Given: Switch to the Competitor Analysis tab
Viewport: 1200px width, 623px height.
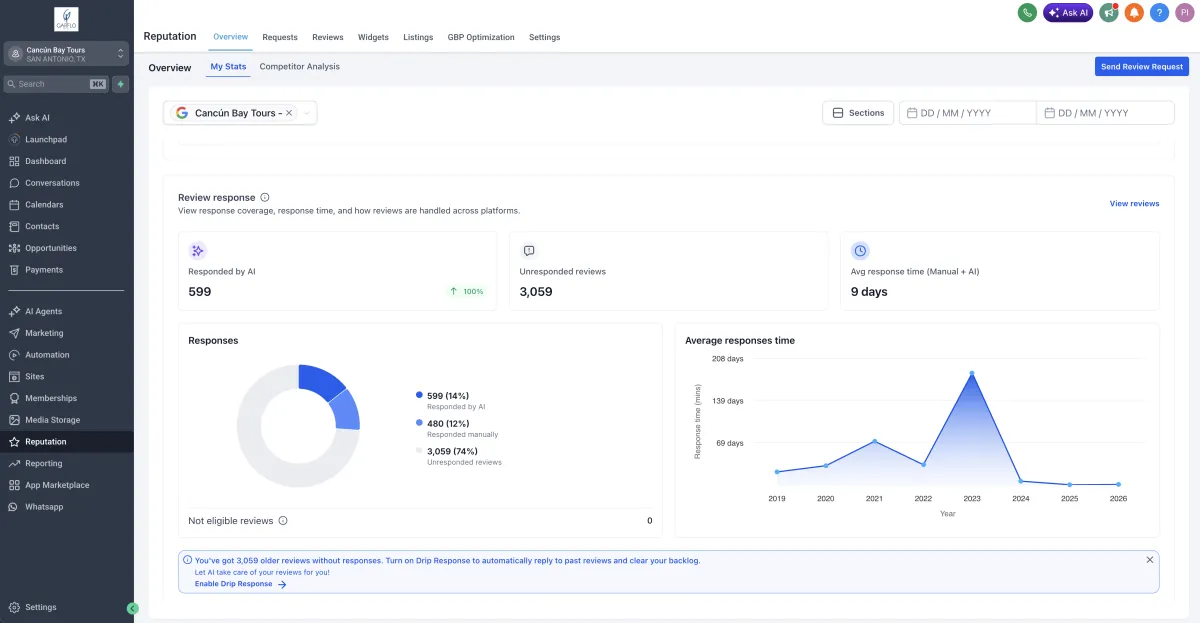Looking at the screenshot, I should tap(299, 67).
